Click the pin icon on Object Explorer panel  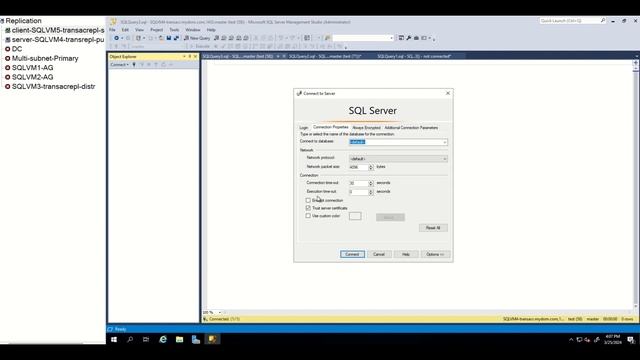(x=189, y=56)
